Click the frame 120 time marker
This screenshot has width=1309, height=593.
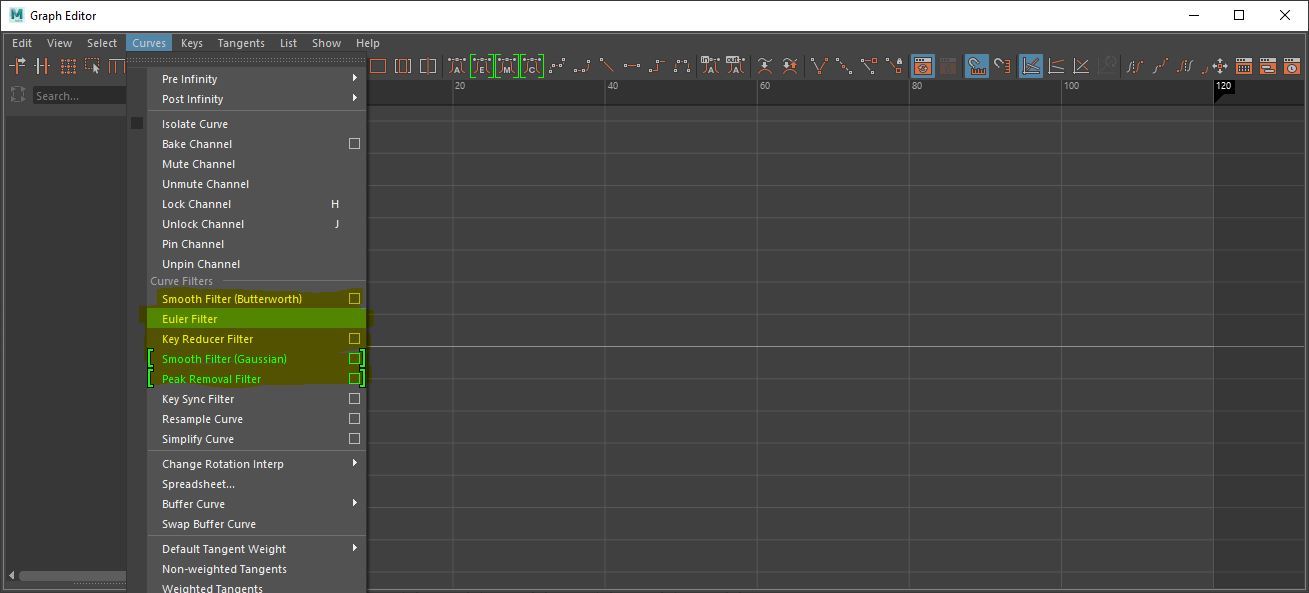click(x=1223, y=87)
